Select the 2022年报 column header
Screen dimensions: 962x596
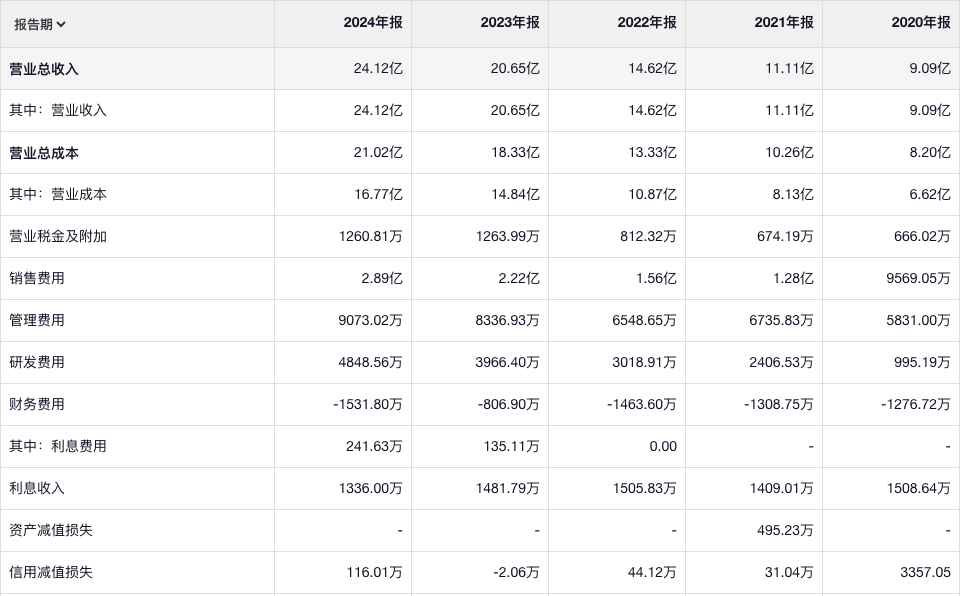[647, 22]
